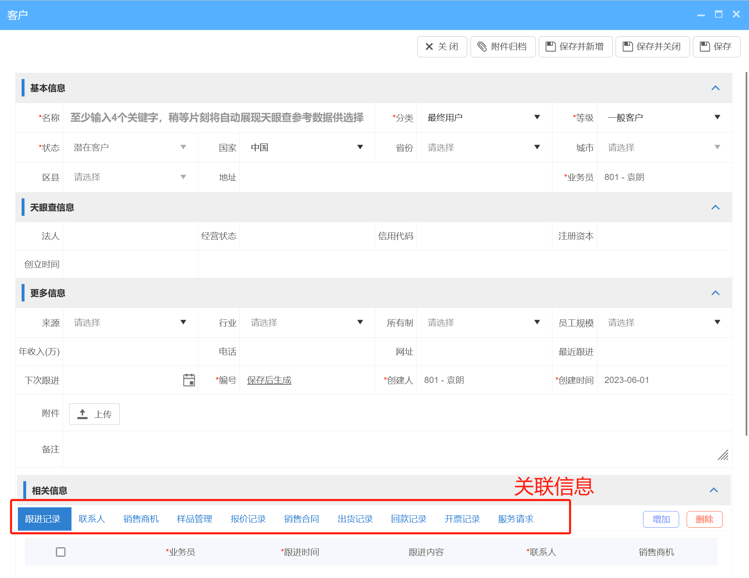
Task: Click the 附件归档 paperclip button
Action: point(502,47)
